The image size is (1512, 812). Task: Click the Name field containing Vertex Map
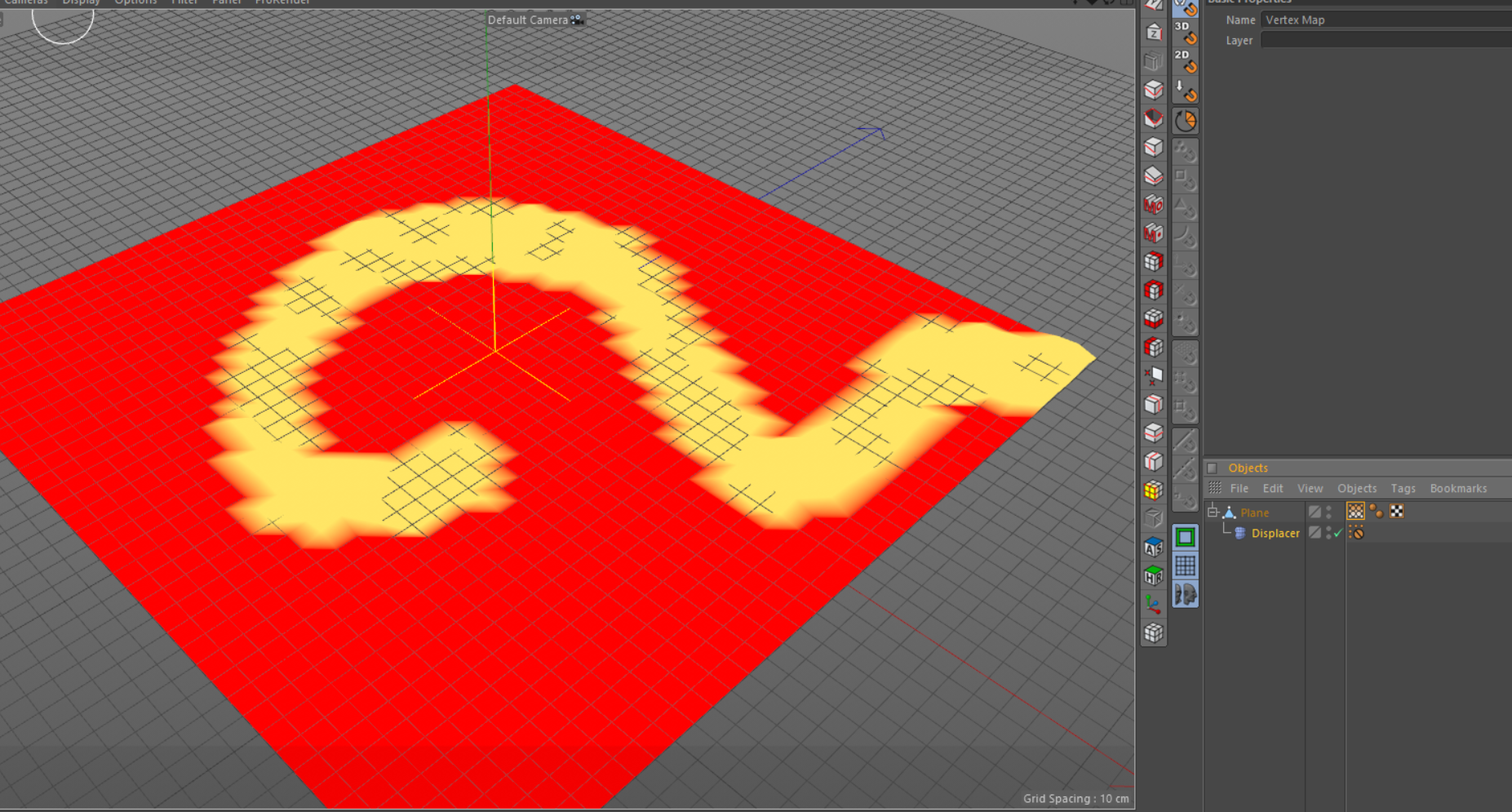[x=1386, y=20]
